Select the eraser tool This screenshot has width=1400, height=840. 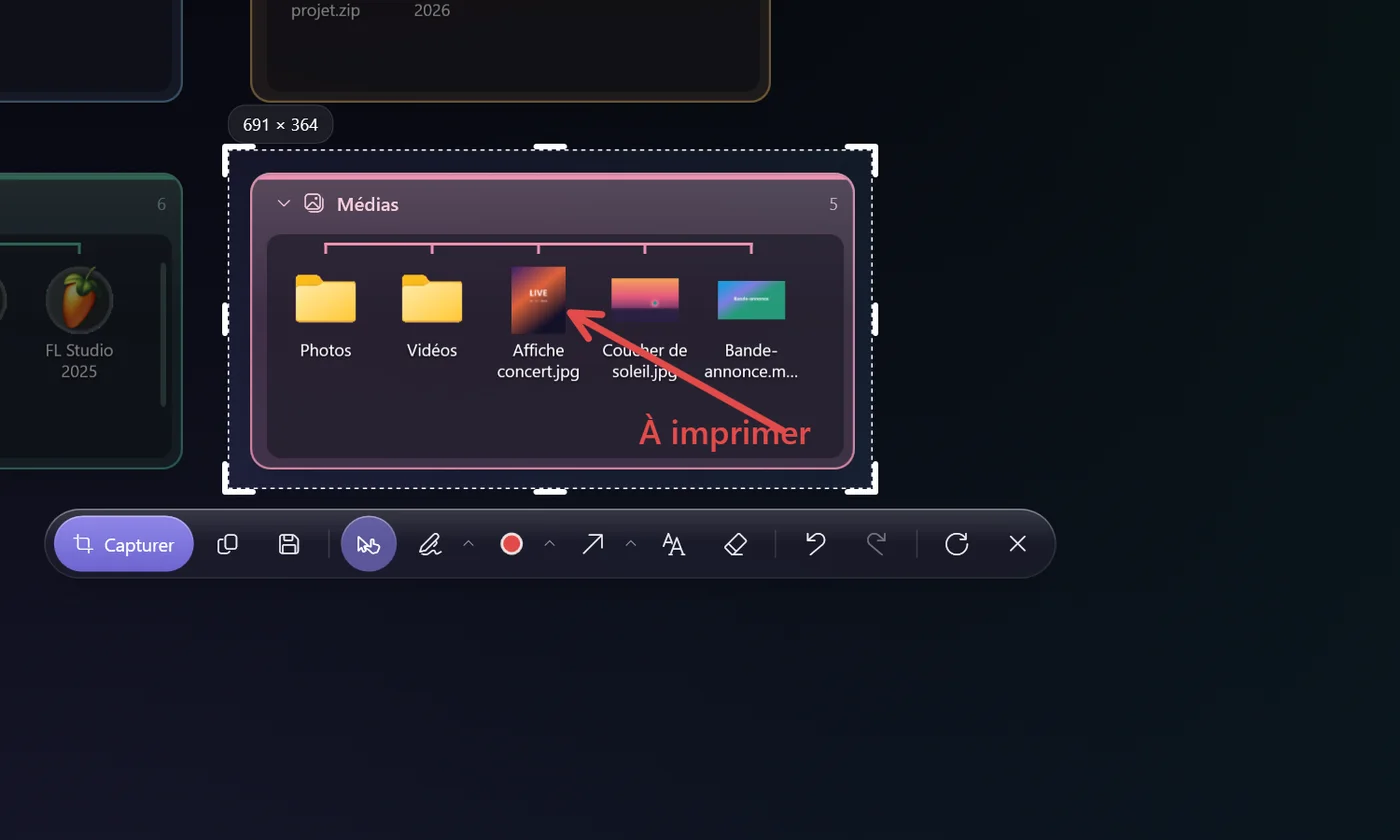click(735, 544)
